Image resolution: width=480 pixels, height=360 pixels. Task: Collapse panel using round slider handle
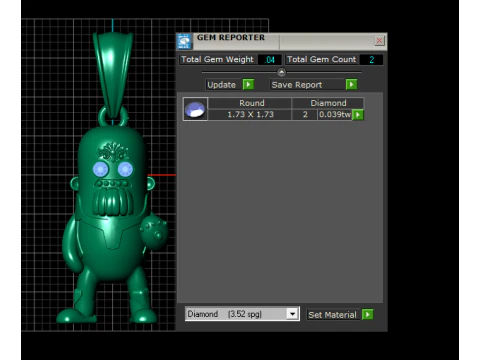(281, 72)
